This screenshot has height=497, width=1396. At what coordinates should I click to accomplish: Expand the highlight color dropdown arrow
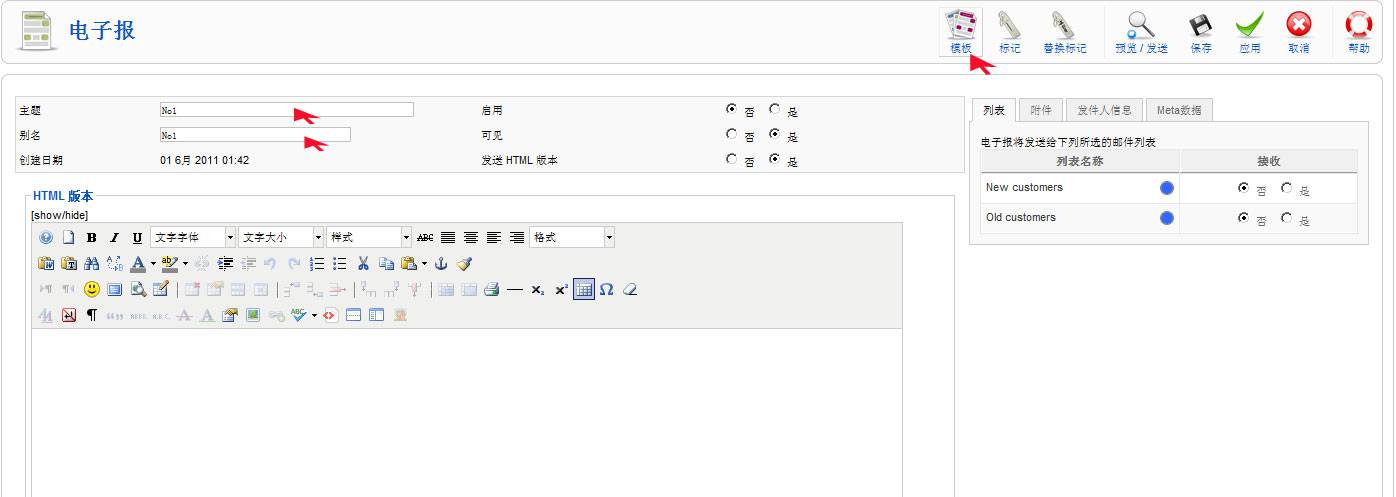click(x=185, y=264)
